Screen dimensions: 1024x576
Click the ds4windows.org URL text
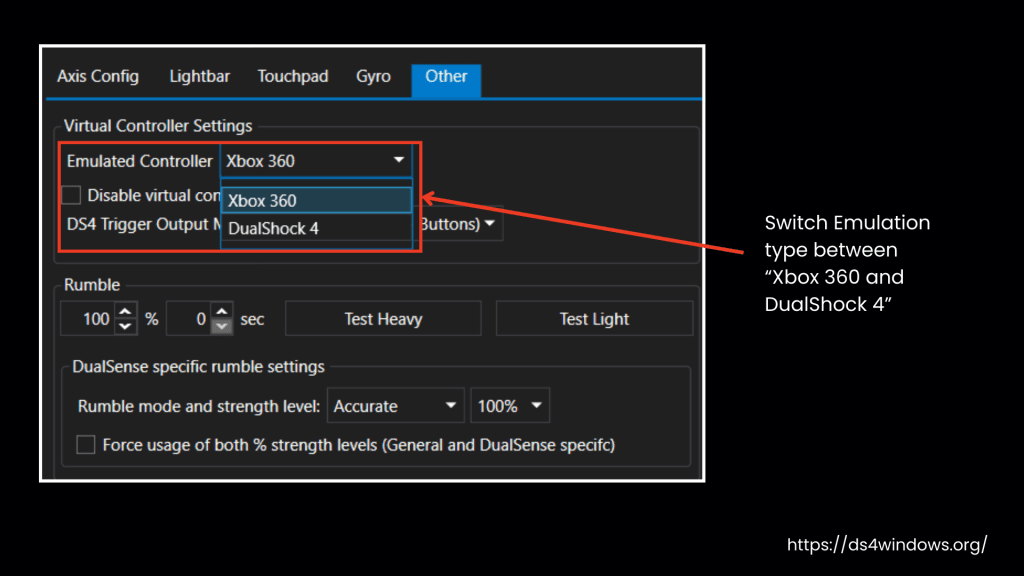887,545
